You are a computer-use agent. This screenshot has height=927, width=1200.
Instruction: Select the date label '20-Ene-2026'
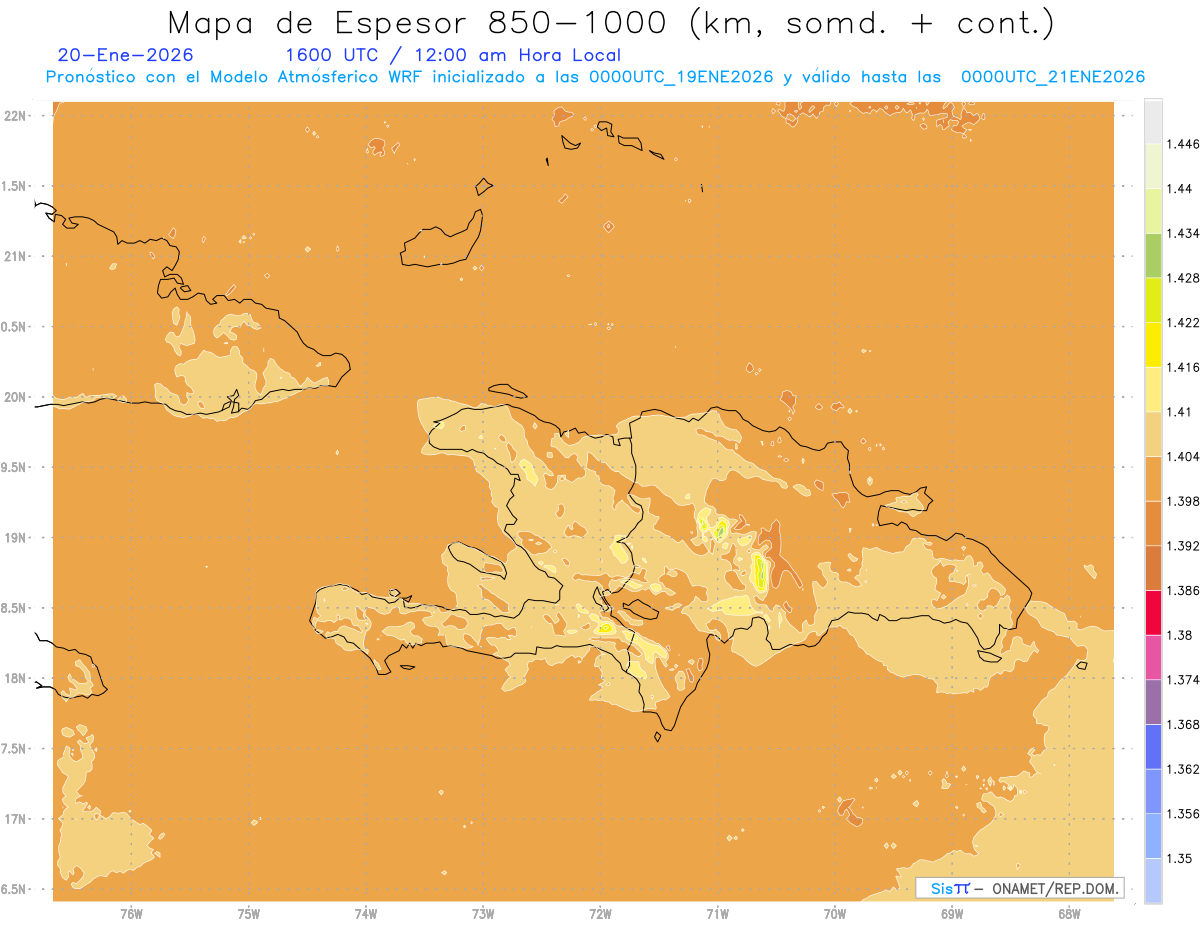pos(126,56)
